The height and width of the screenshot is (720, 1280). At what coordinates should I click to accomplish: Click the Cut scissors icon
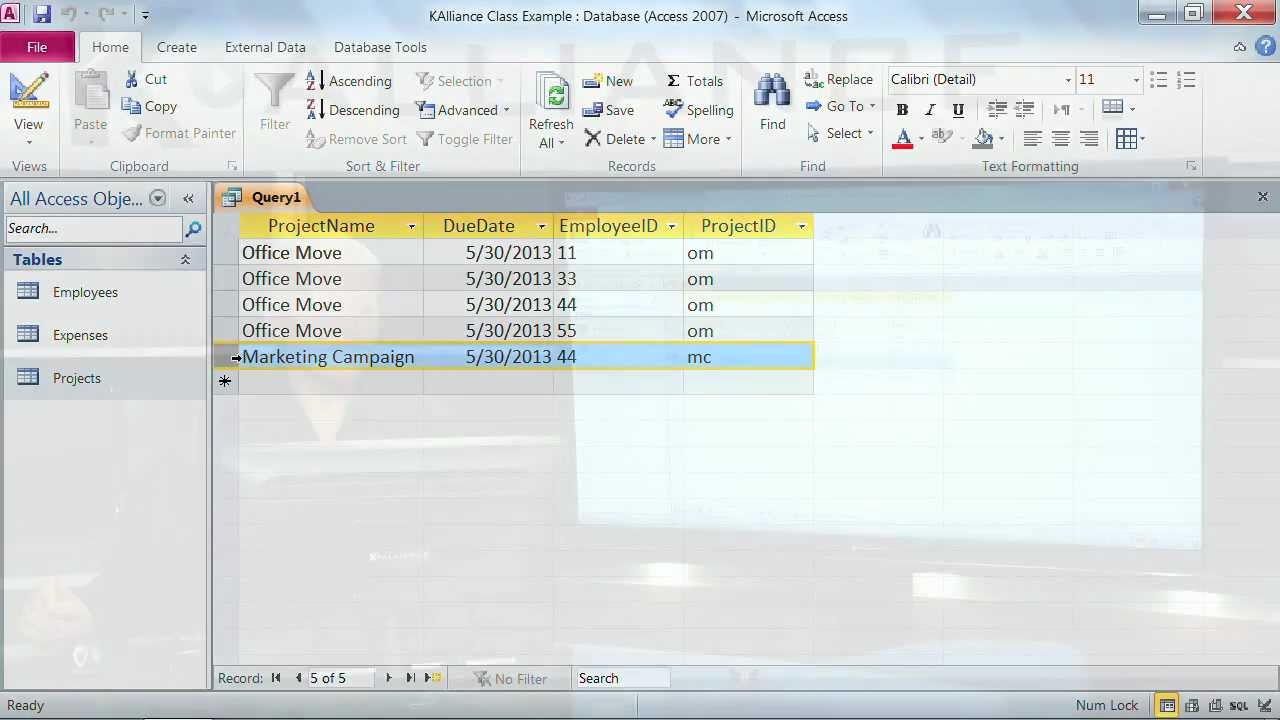(x=132, y=79)
